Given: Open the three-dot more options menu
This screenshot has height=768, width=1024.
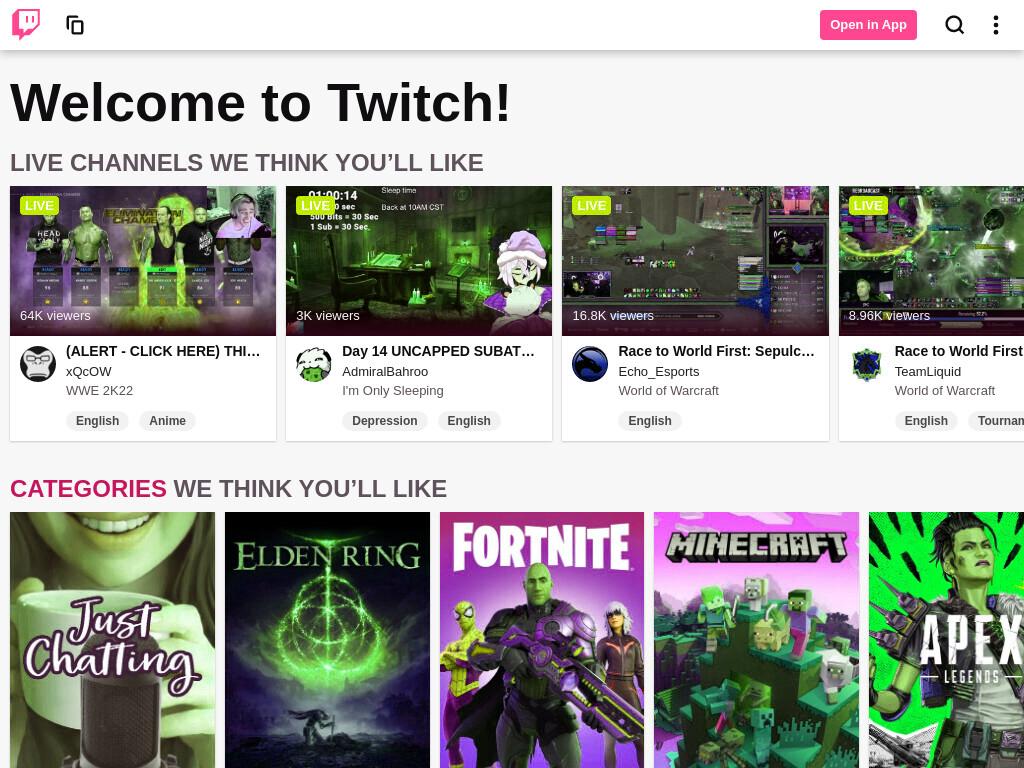Looking at the screenshot, I should tap(995, 25).
